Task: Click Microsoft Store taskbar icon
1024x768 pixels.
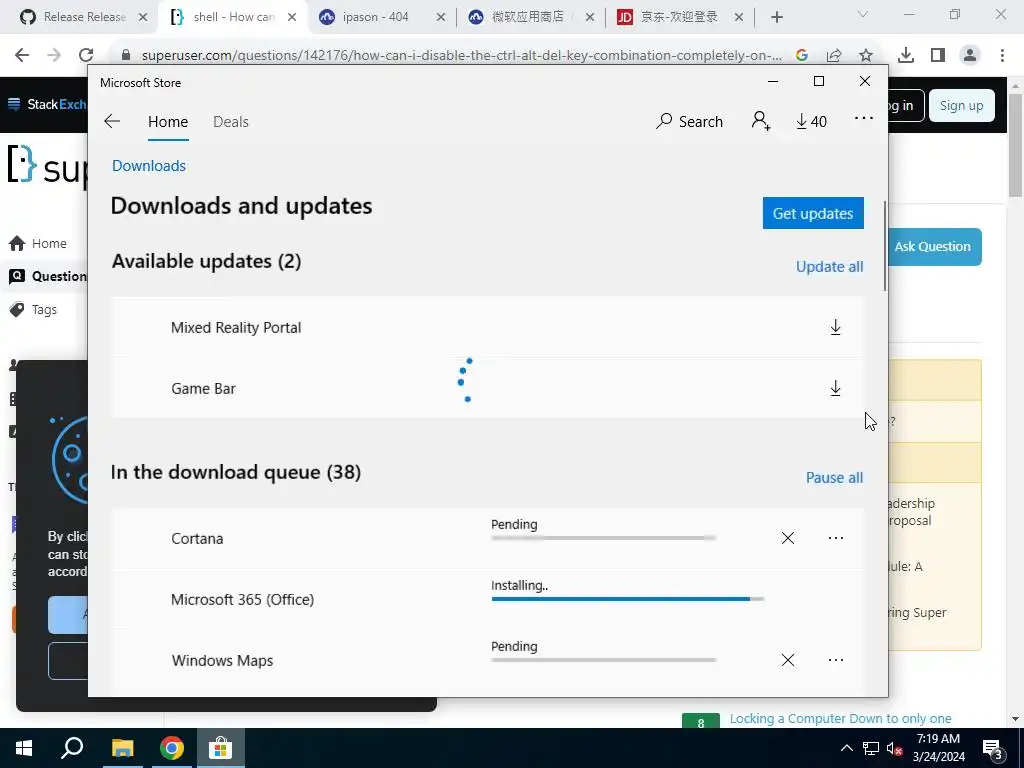Action: (x=221, y=748)
